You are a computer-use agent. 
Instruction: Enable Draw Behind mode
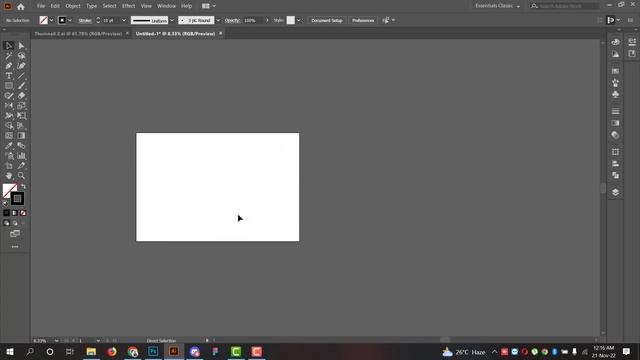click(x=15, y=223)
